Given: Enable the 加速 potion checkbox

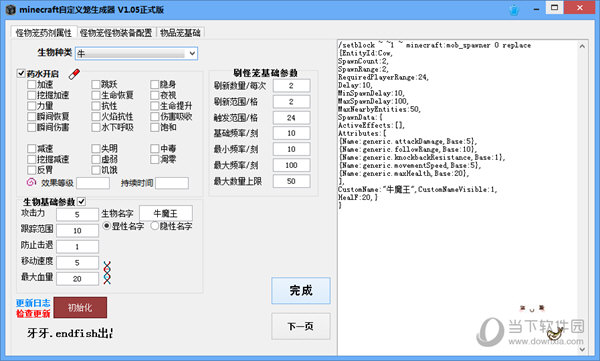Looking at the screenshot, I should click(31, 84).
